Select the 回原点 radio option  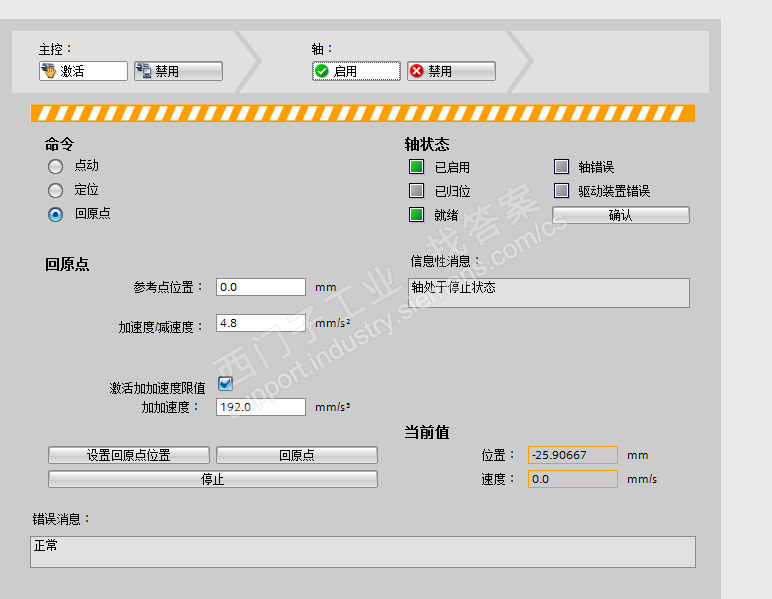point(56,214)
